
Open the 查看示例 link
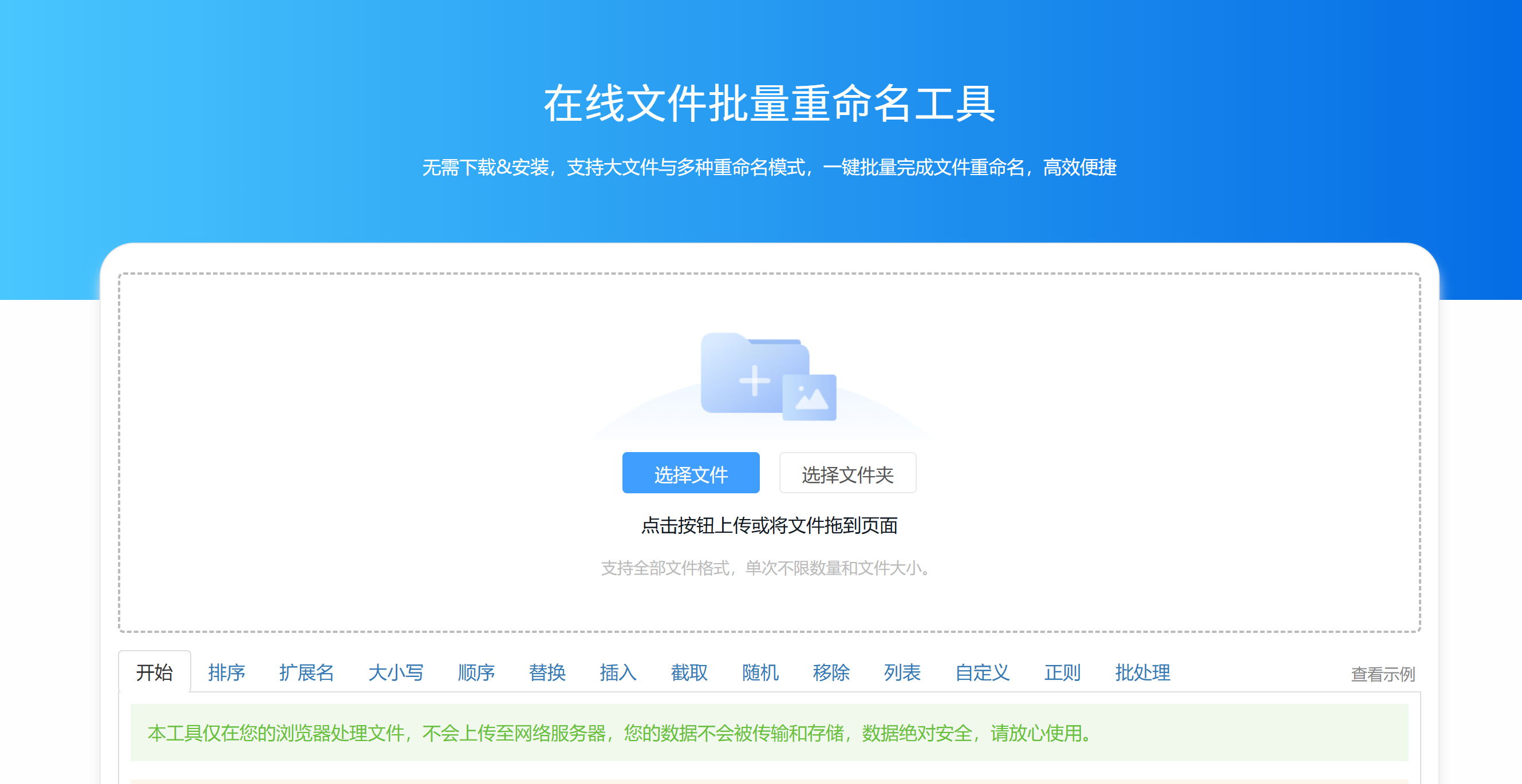point(1382,674)
